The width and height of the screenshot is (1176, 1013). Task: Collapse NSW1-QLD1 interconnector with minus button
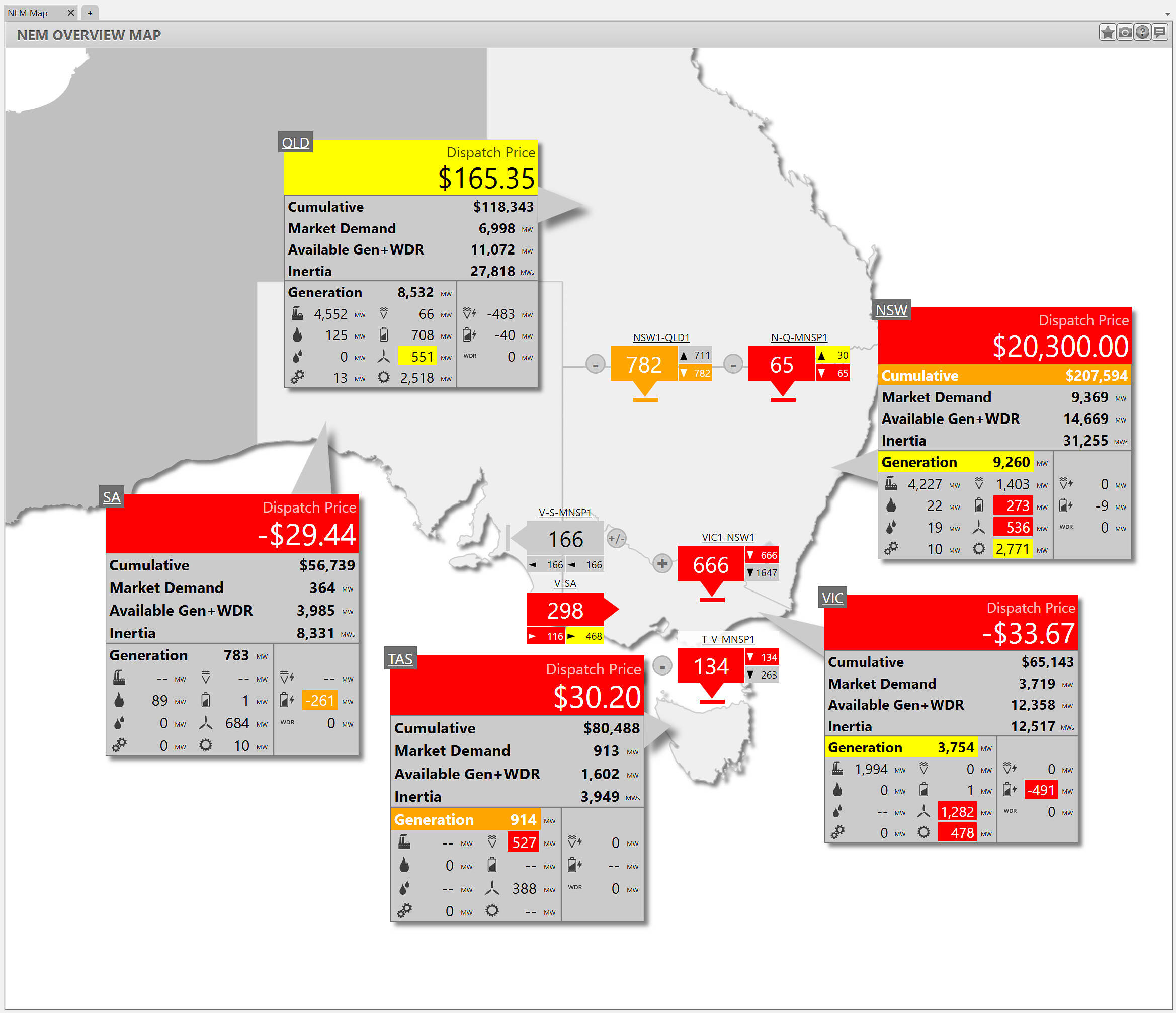(595, 364)
